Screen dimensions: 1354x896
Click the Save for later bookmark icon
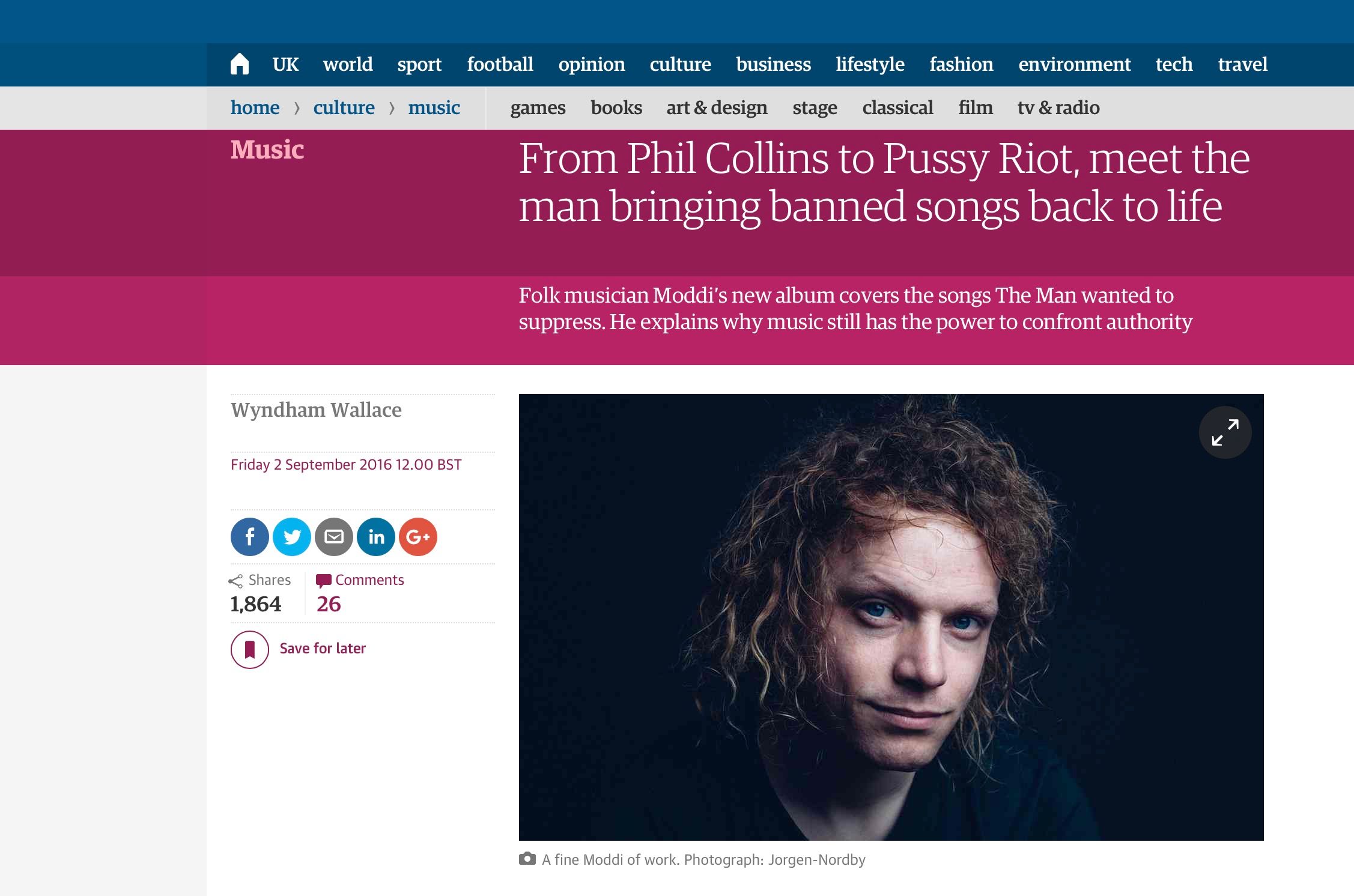[x=250, y=649]
